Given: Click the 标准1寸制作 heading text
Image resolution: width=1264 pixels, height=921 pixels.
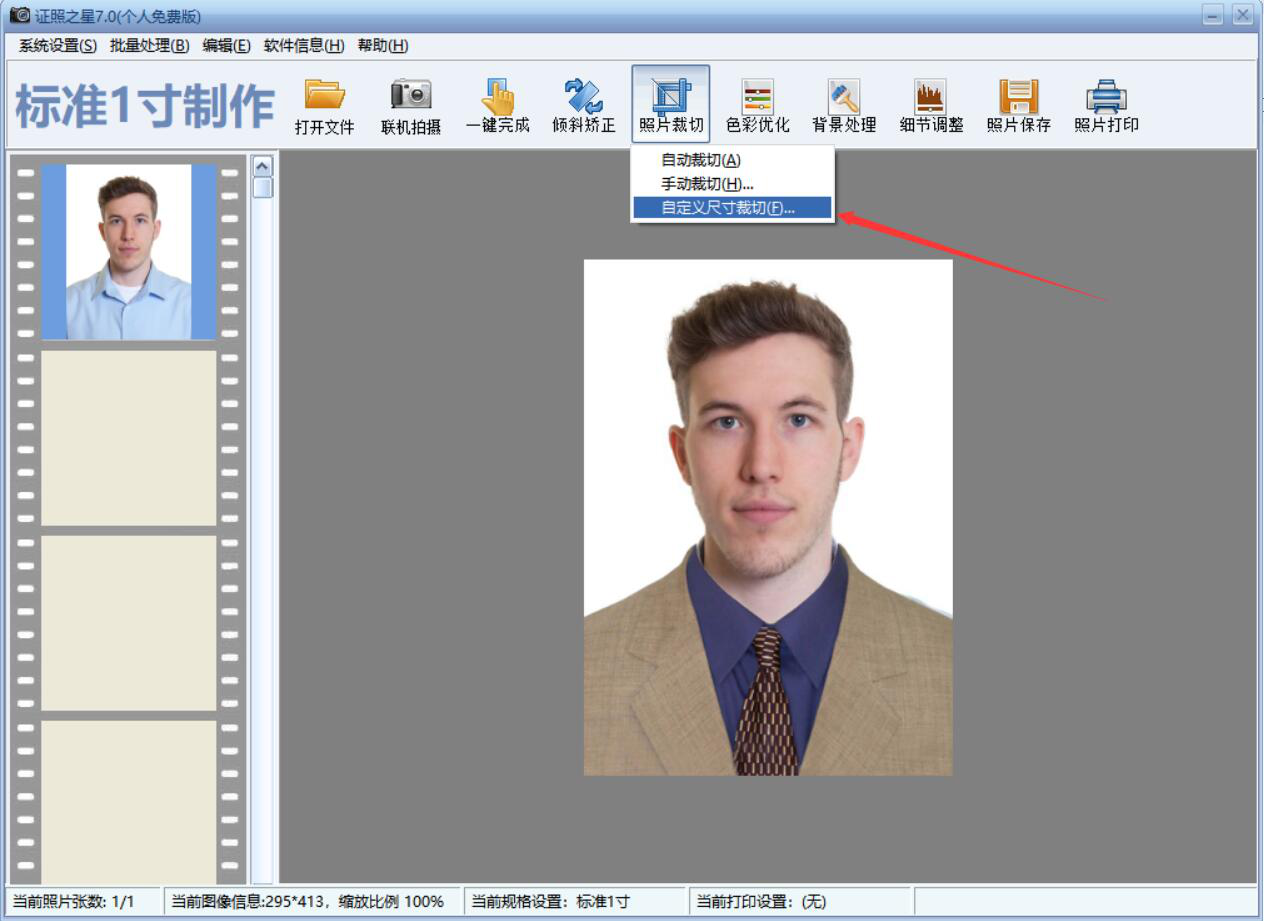Looking at the screenshot, I should (x=145, y=106).
